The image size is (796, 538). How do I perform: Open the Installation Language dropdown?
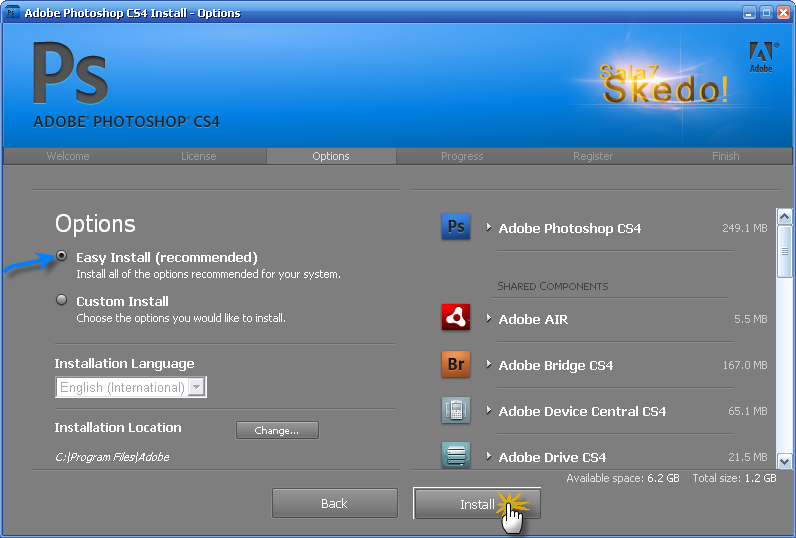[x=130, y=387]
